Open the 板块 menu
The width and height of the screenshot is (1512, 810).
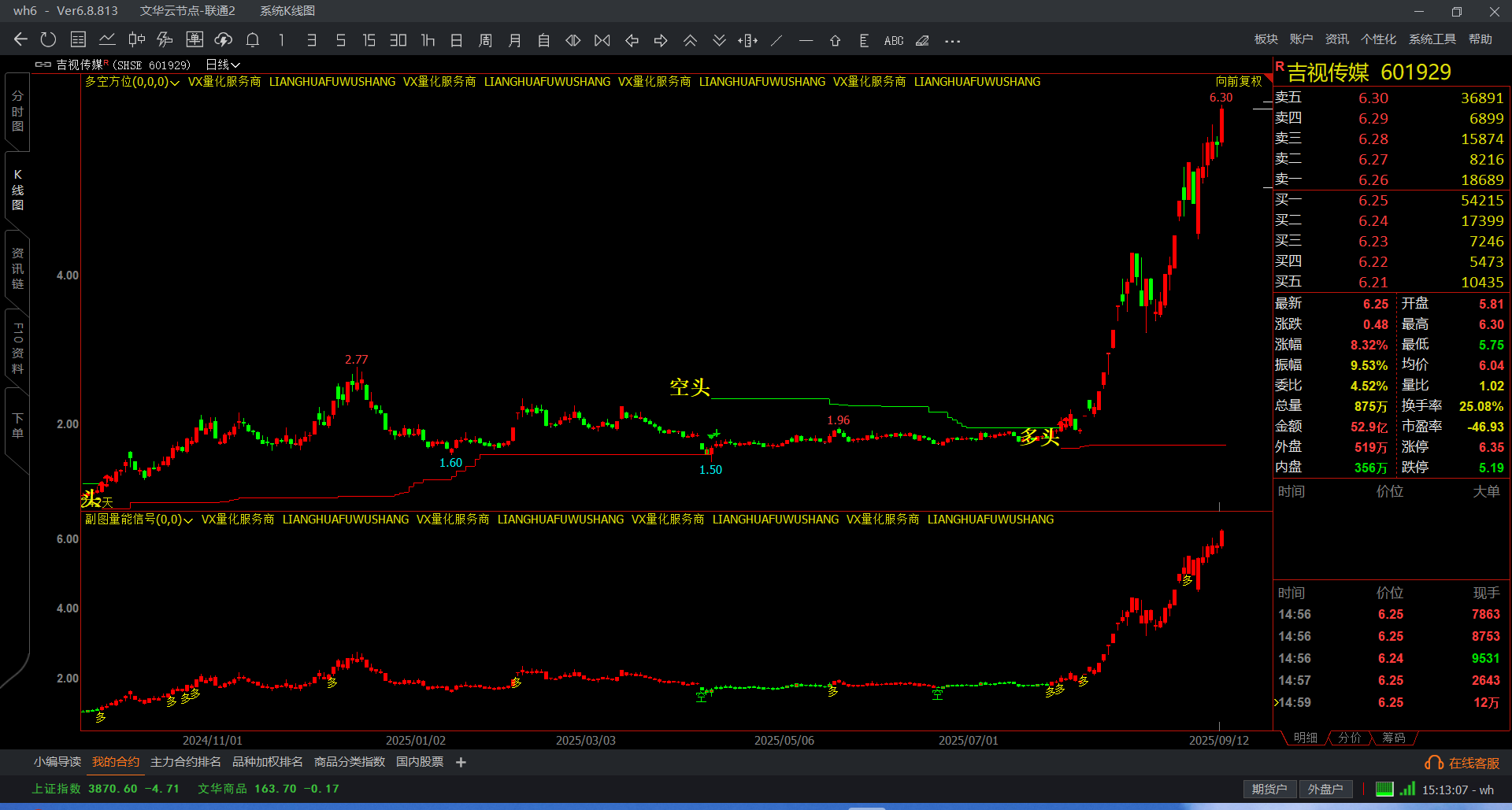1266,39
